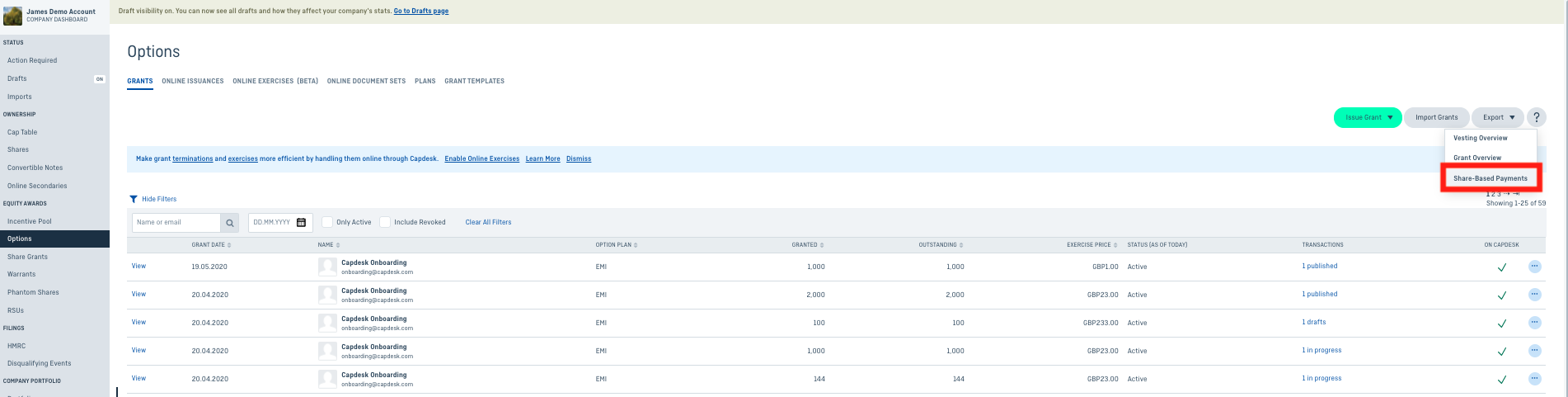Open the Online Document Sets tab

[x=366, y=81]
